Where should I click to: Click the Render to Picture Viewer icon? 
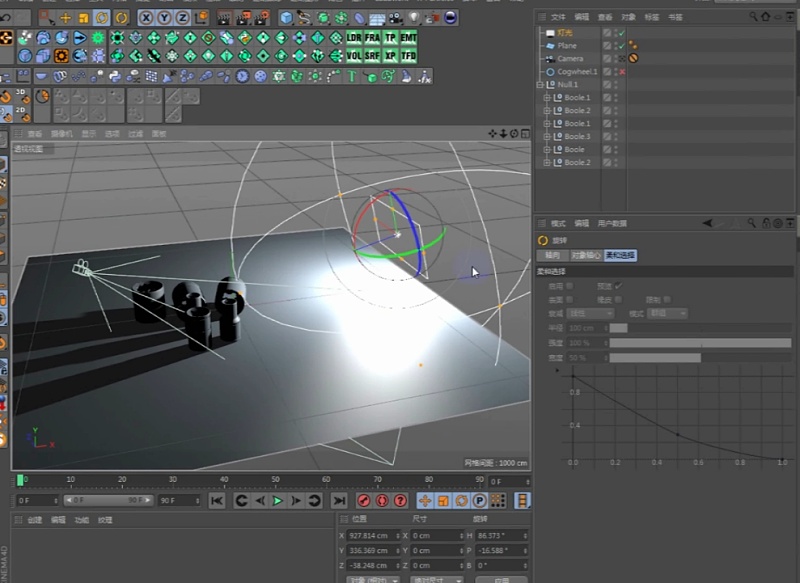[x=242, y=17]
